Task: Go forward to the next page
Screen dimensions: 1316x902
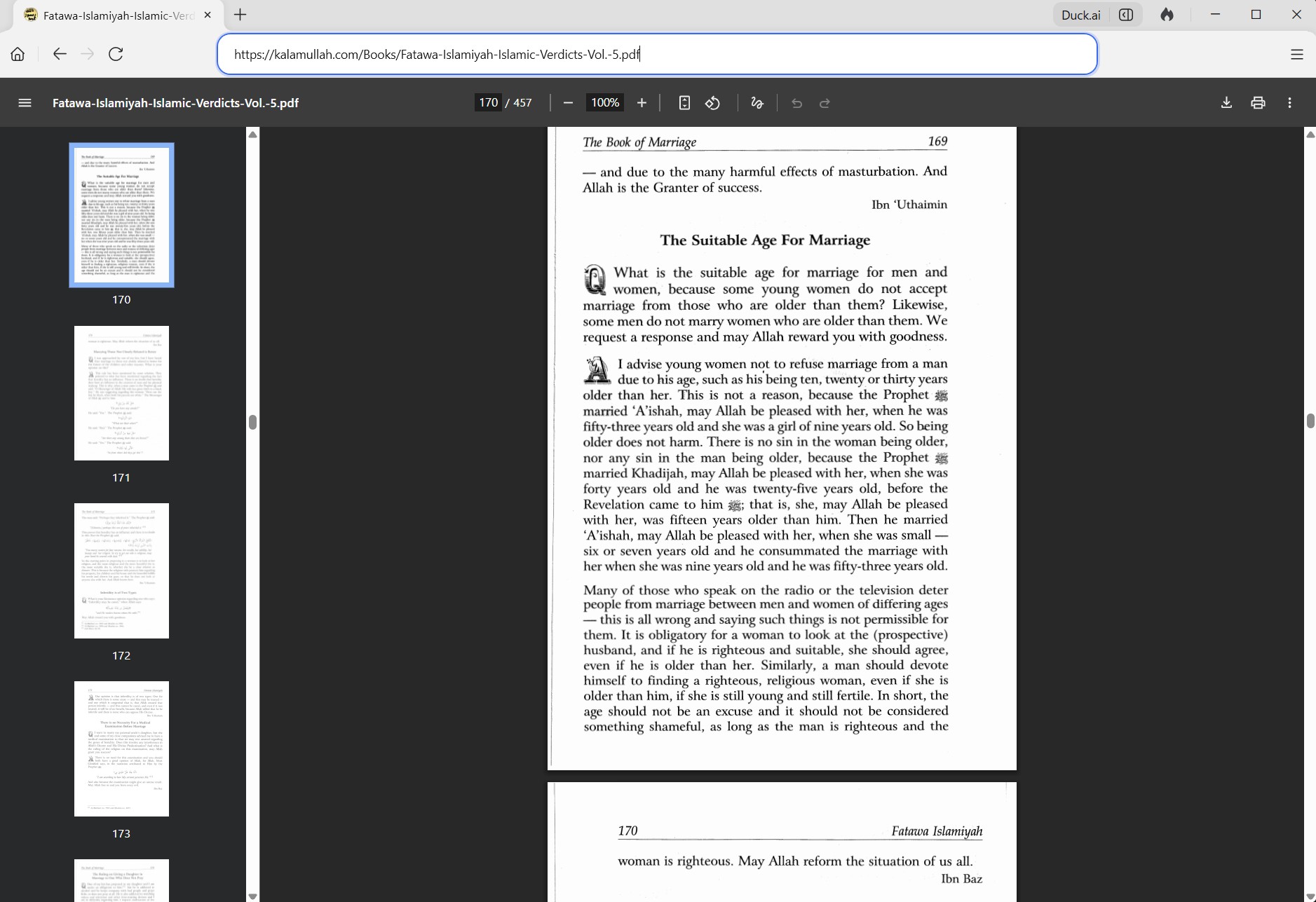Action: 88,54
